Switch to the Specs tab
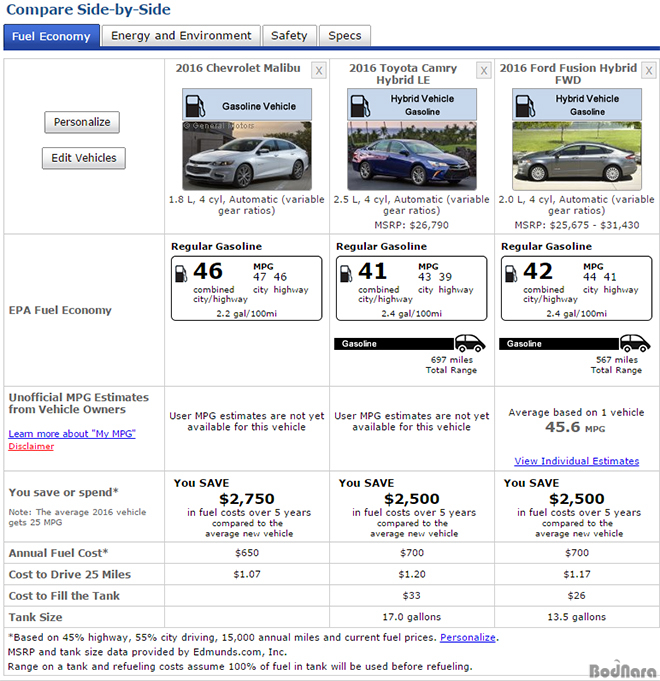Screen dimensions: 660x681 [x=345, y=36]
